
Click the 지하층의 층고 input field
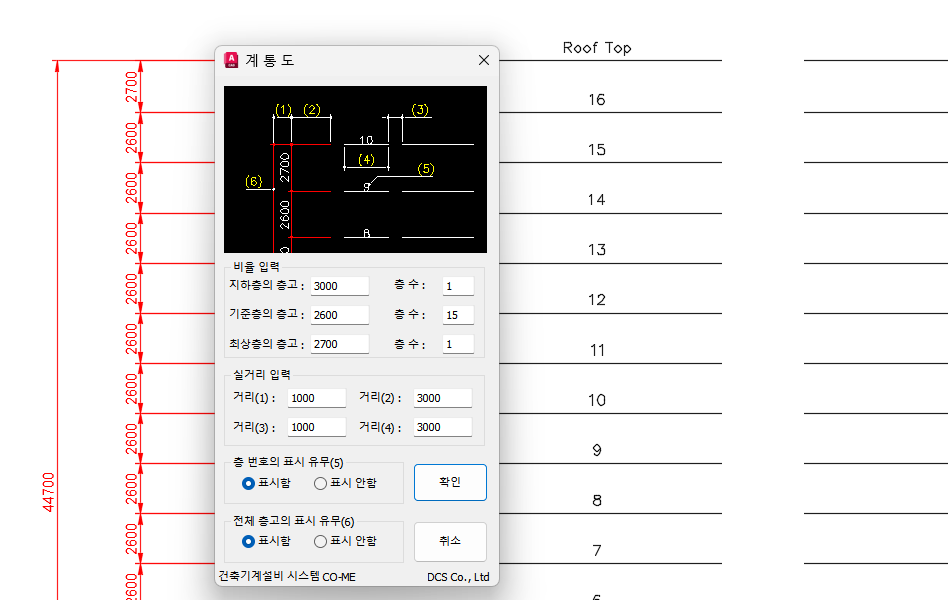pyautogui.click(x=339, y=286)
